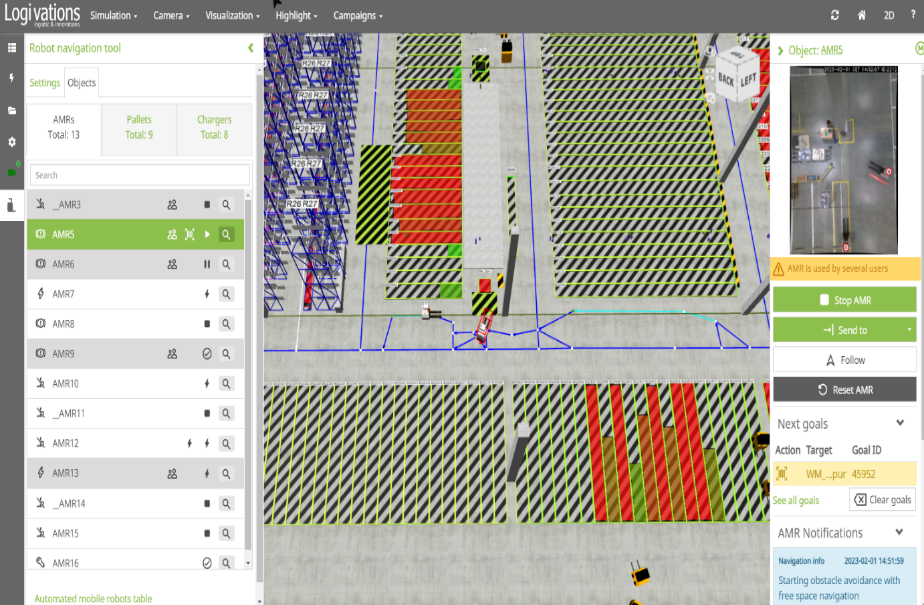Locate AMR5 with magnifier icon
Viewport: 924px width, 605px height.
tap(226, 234)
